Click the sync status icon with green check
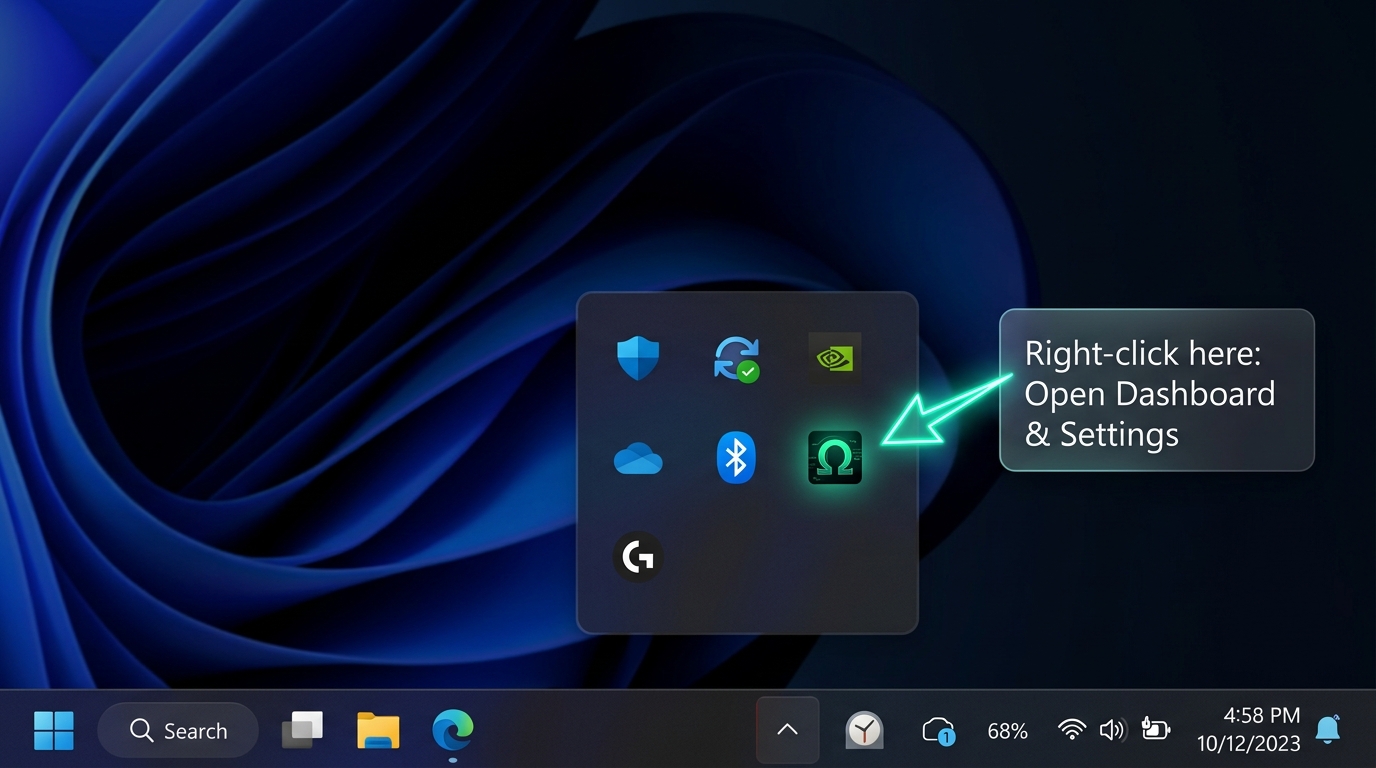The height and width of the screenshot is (768, 1376). pyautogui.click(x=737, y=359)
